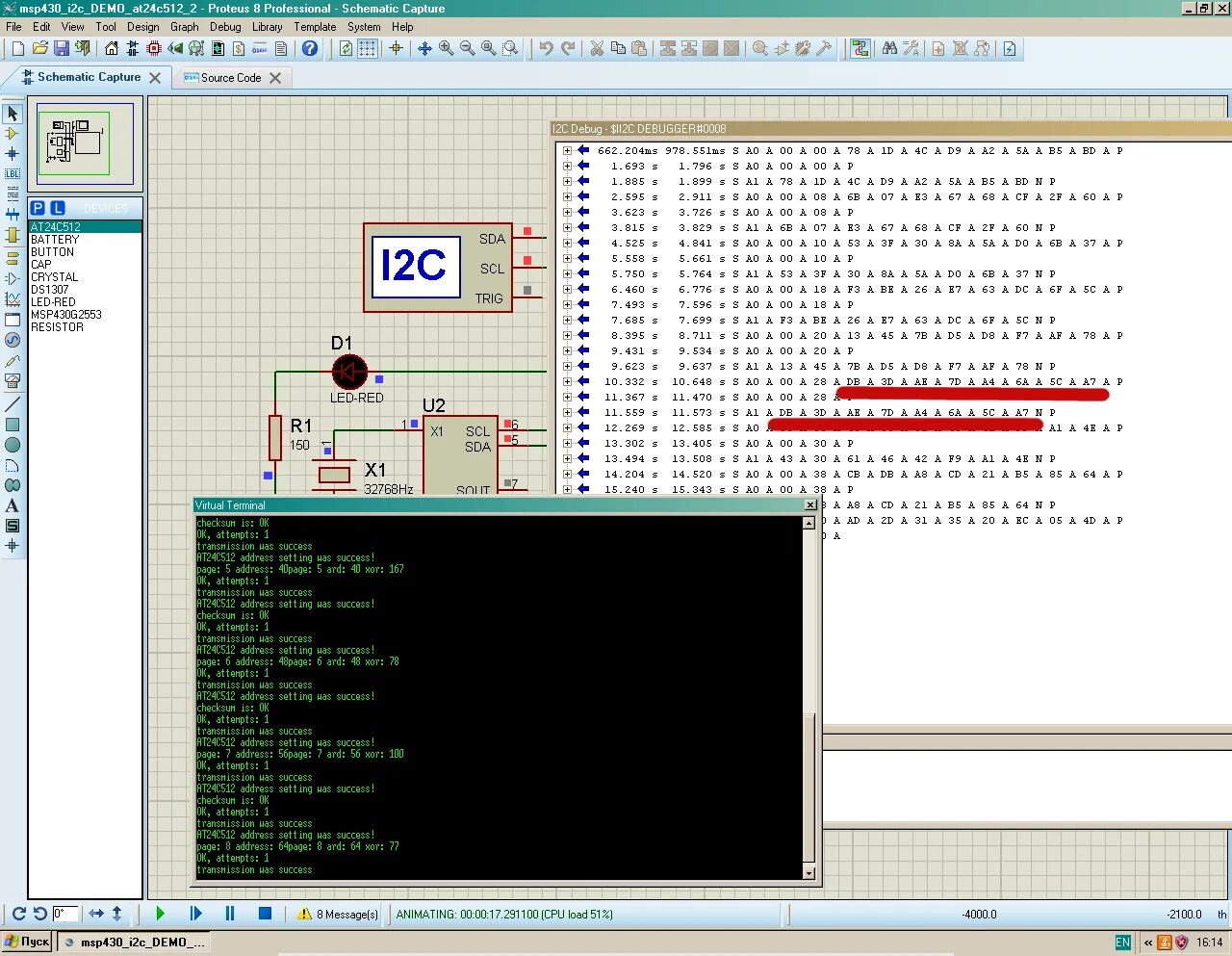The height and width of the screenshot is (956, 1232).
Task: Open the Library menu
Action: [x=267, y=27]
